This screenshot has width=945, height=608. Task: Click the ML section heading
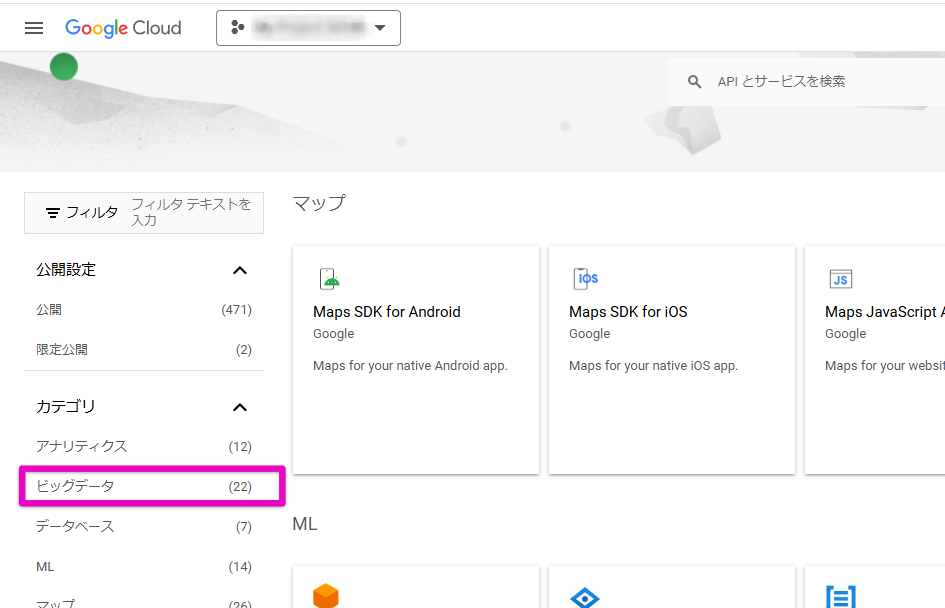pyautogui.click(x=305, y=524)
